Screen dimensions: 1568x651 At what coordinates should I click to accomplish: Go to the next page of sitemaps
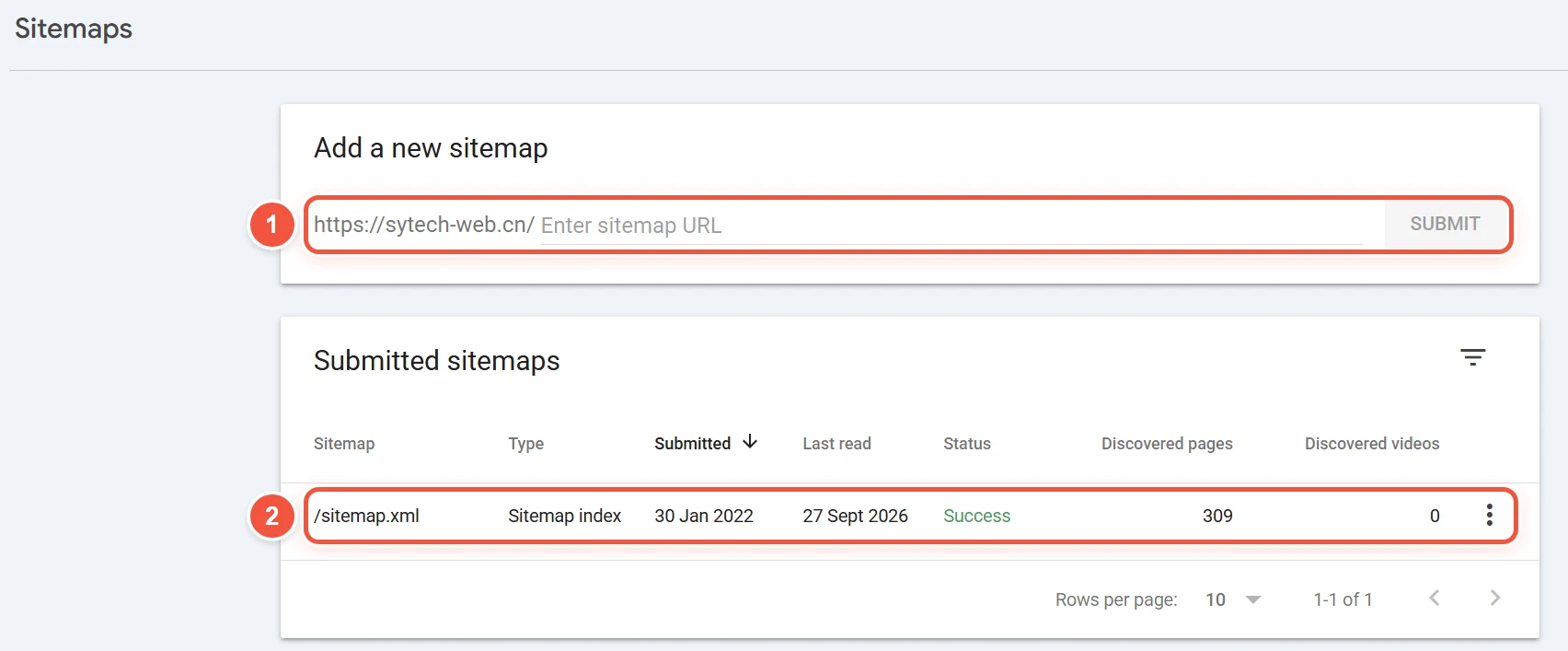click(x=1495, y=599)
